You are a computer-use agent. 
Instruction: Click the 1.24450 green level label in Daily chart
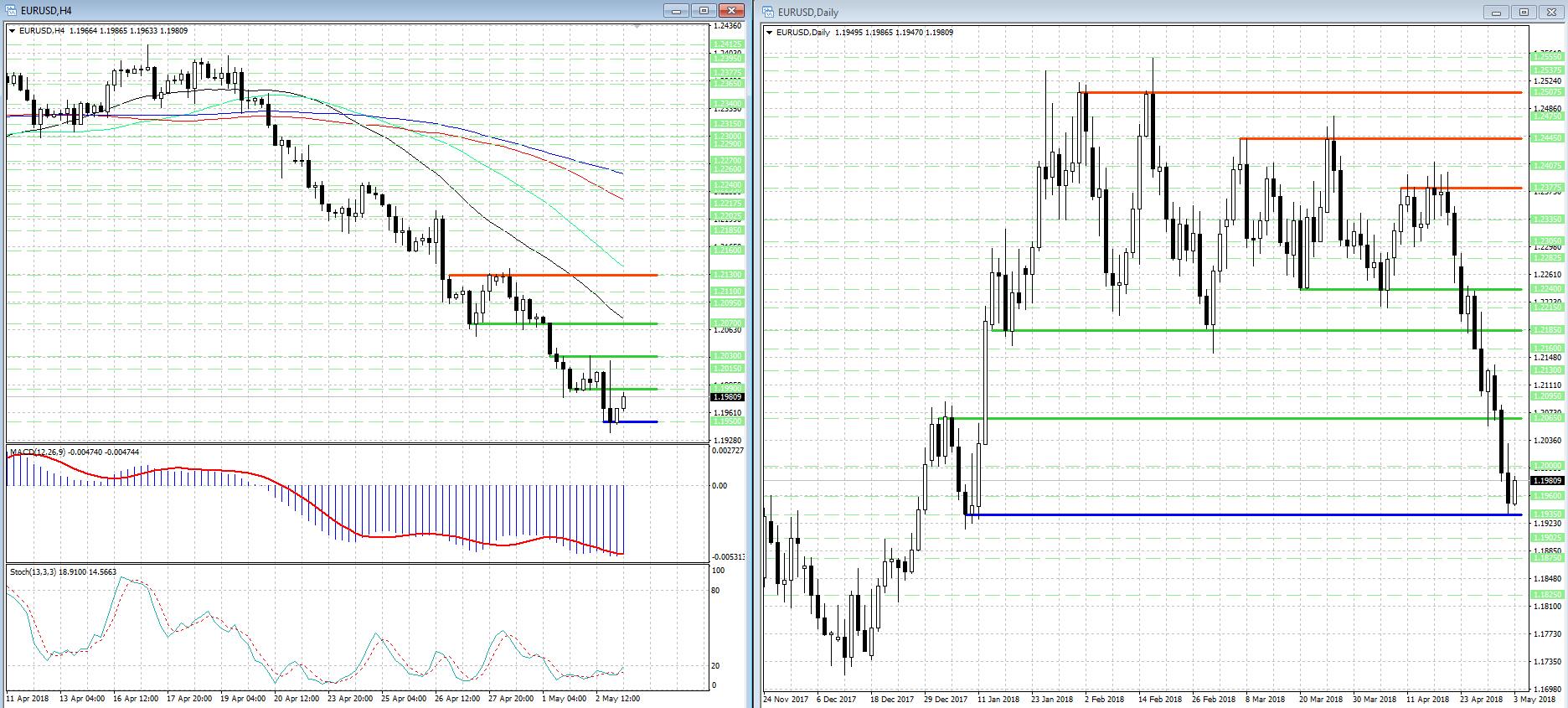click(x=1548, y=138)
